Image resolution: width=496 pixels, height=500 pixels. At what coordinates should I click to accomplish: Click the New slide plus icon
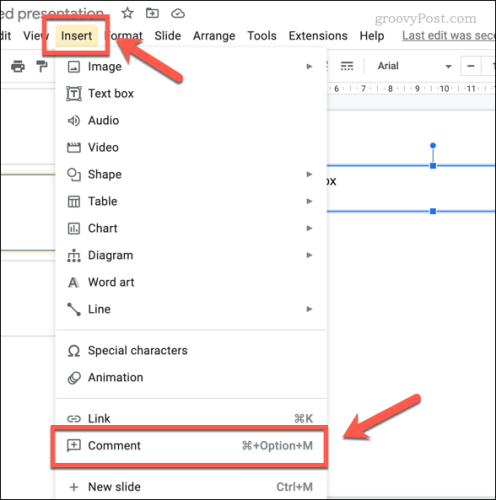74,487
